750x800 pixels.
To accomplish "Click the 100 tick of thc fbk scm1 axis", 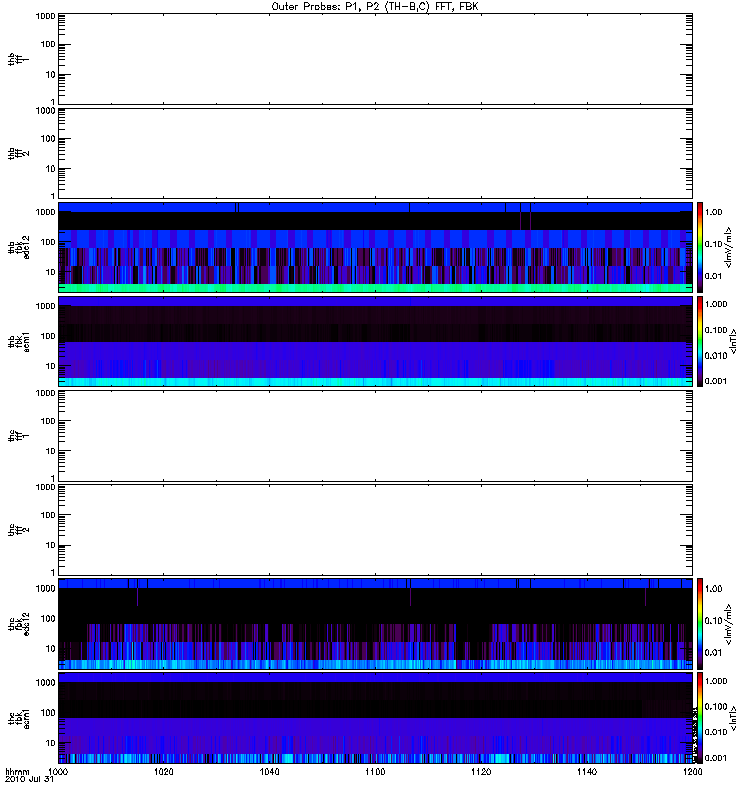I will point(48,712).
